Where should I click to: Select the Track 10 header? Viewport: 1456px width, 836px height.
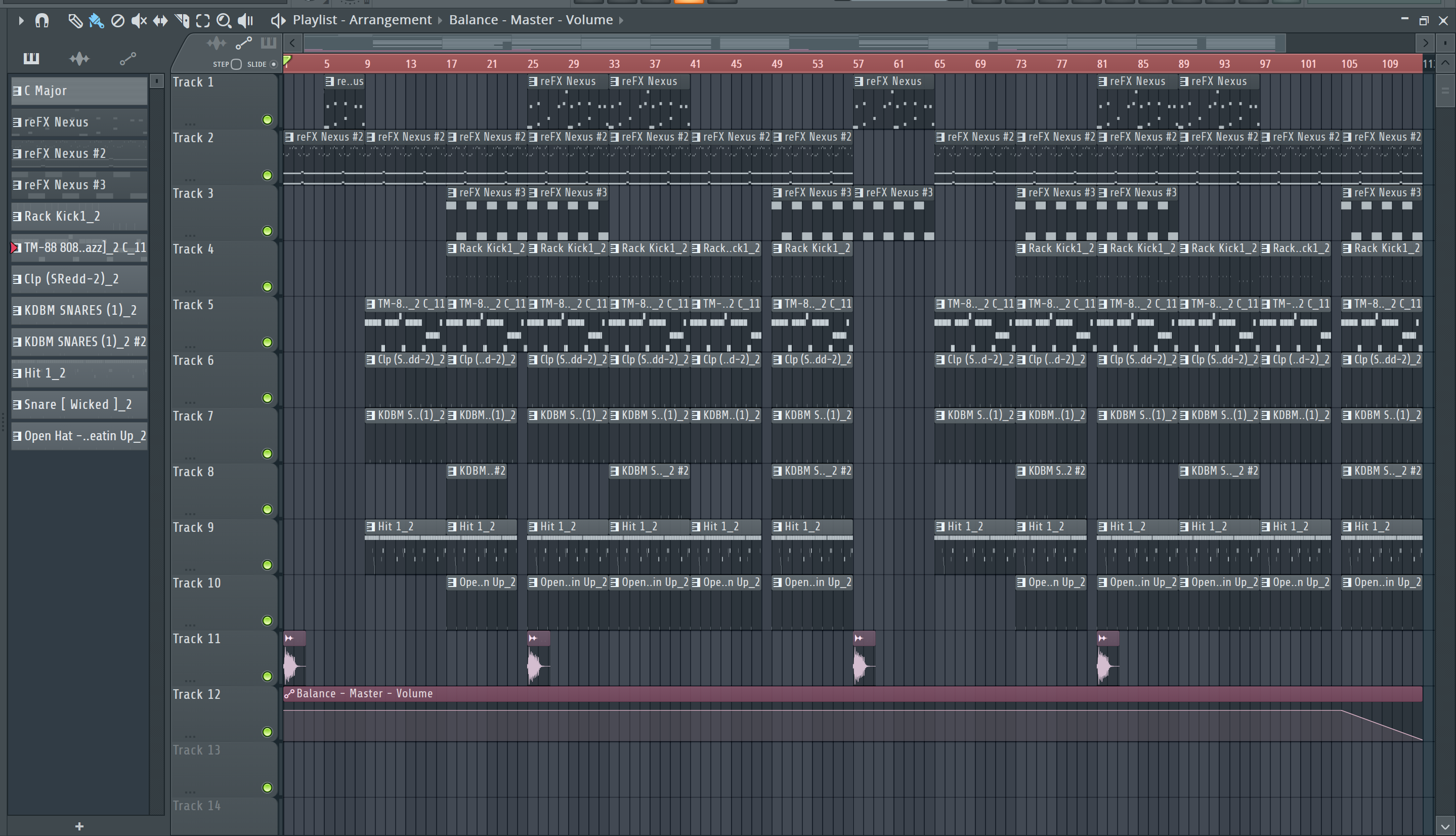pyautogui.click(x=224, y=602)
